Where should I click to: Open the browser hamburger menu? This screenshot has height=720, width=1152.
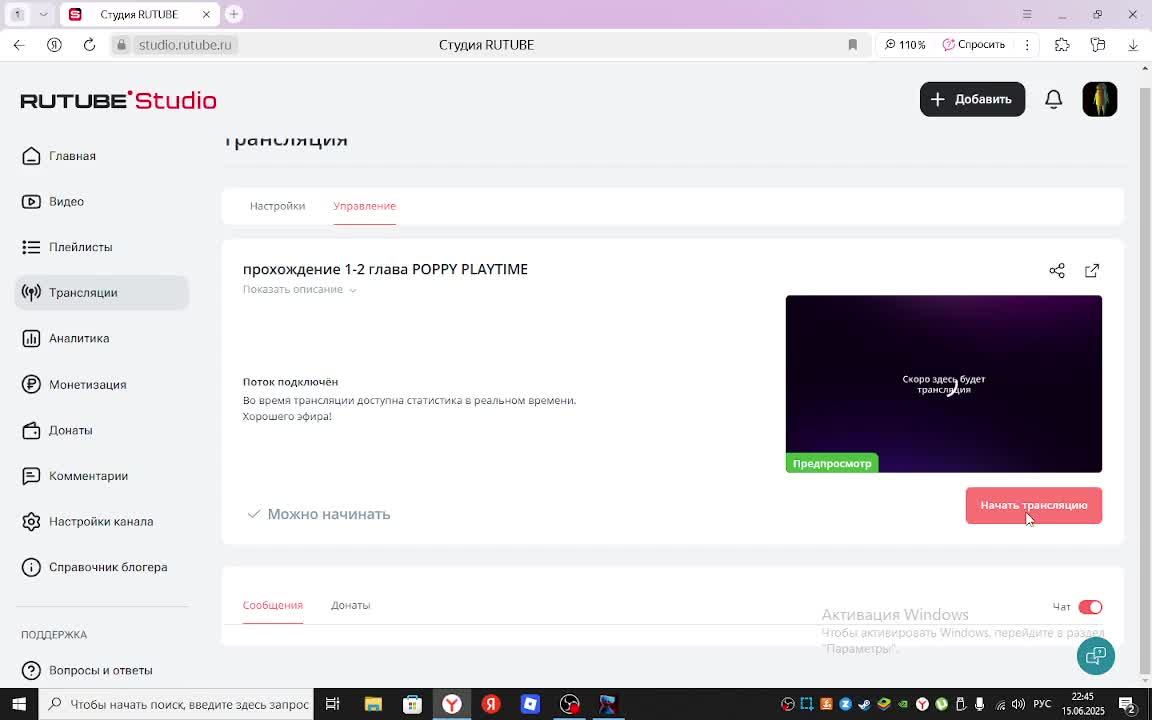(1027, 14)
